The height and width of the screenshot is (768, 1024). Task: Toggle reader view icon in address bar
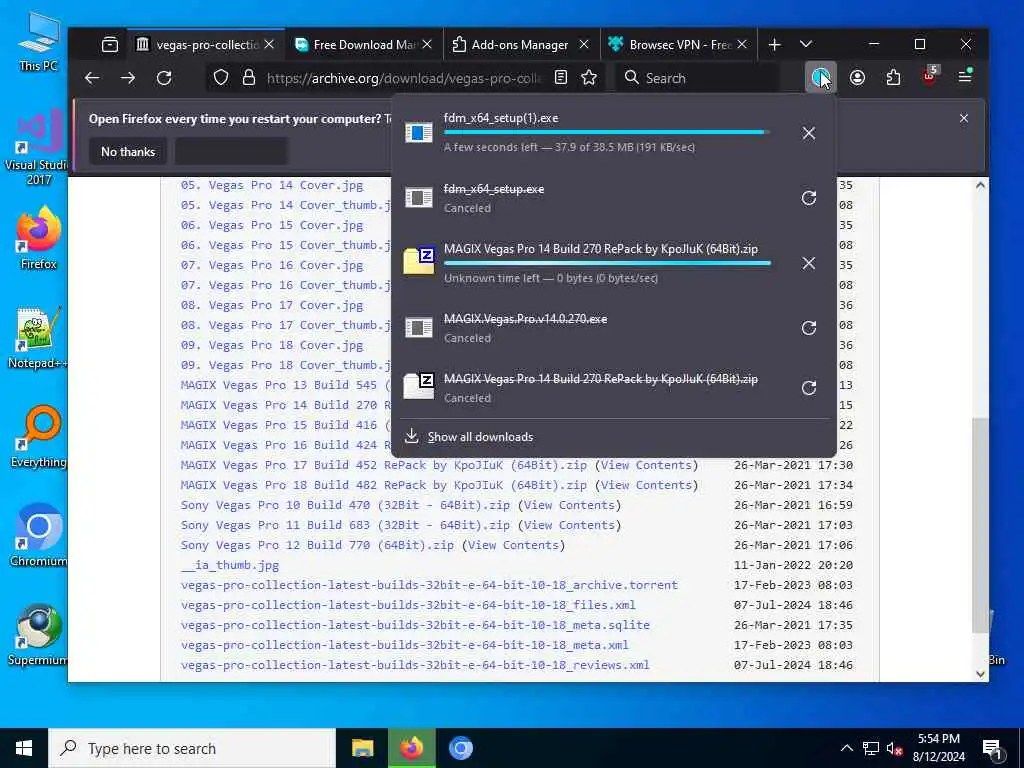click(x=561, y=78)
